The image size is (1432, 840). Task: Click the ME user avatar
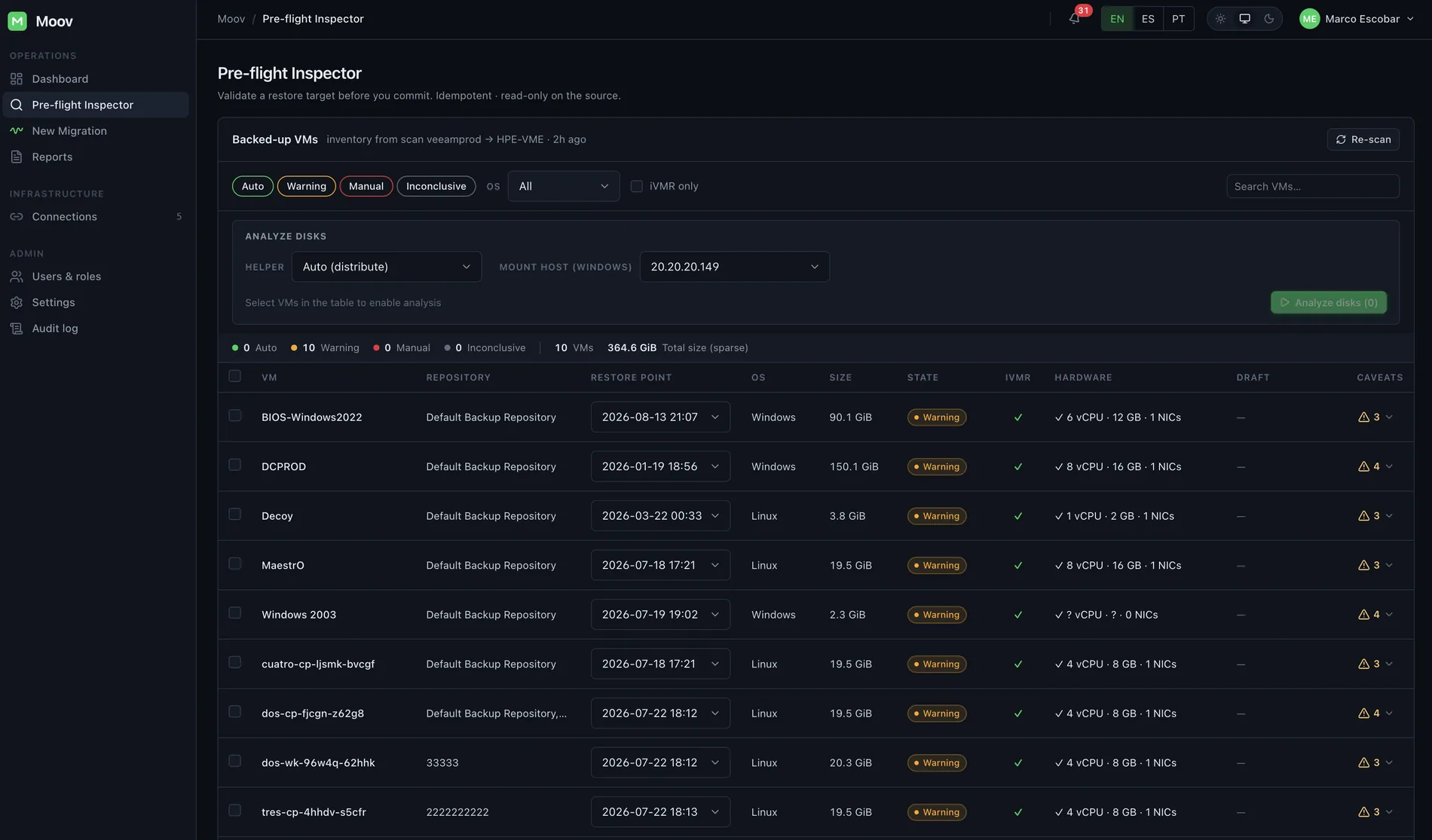point(1309,19)
